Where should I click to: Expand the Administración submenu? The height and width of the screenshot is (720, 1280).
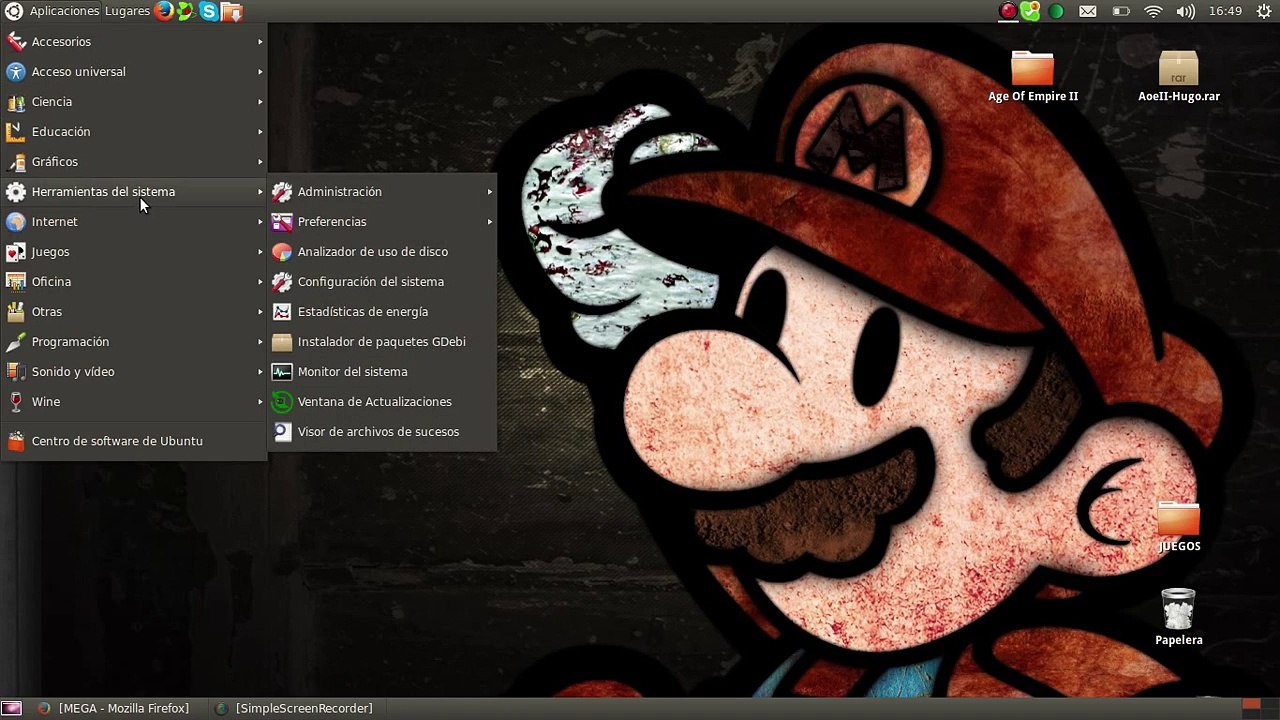[x=340, y=192]
